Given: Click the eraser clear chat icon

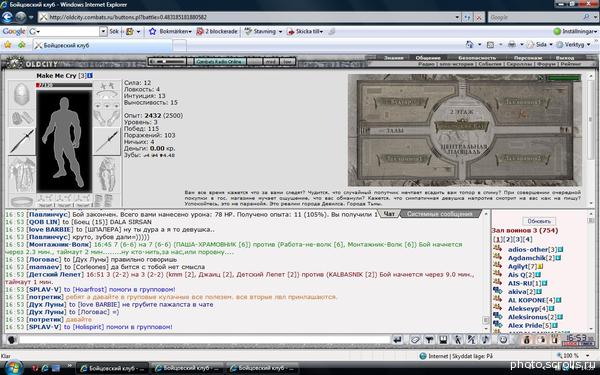Looking at the screenshot, I should 415,339.
